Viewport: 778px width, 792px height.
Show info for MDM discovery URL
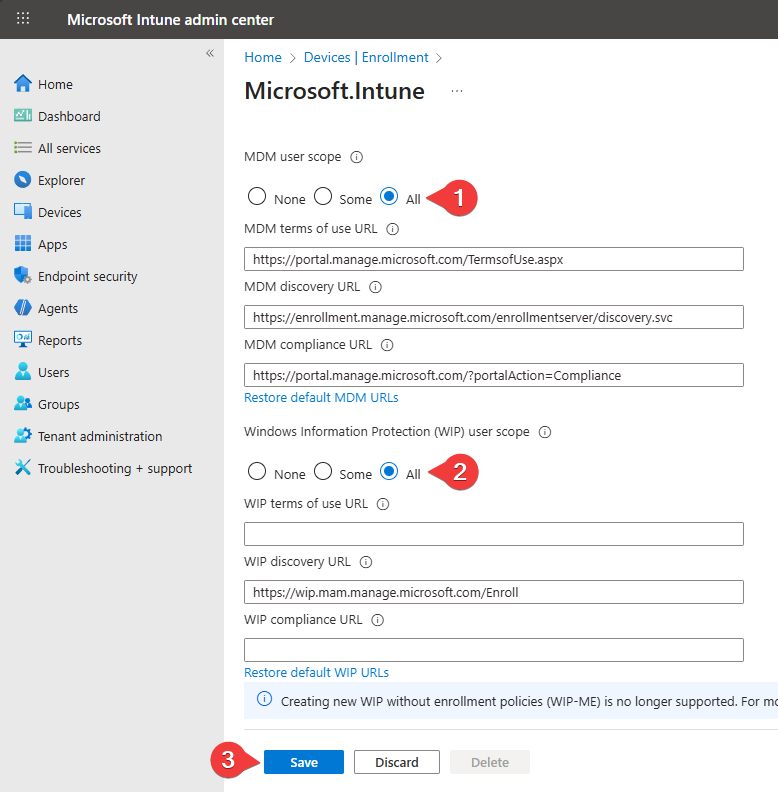375,287
